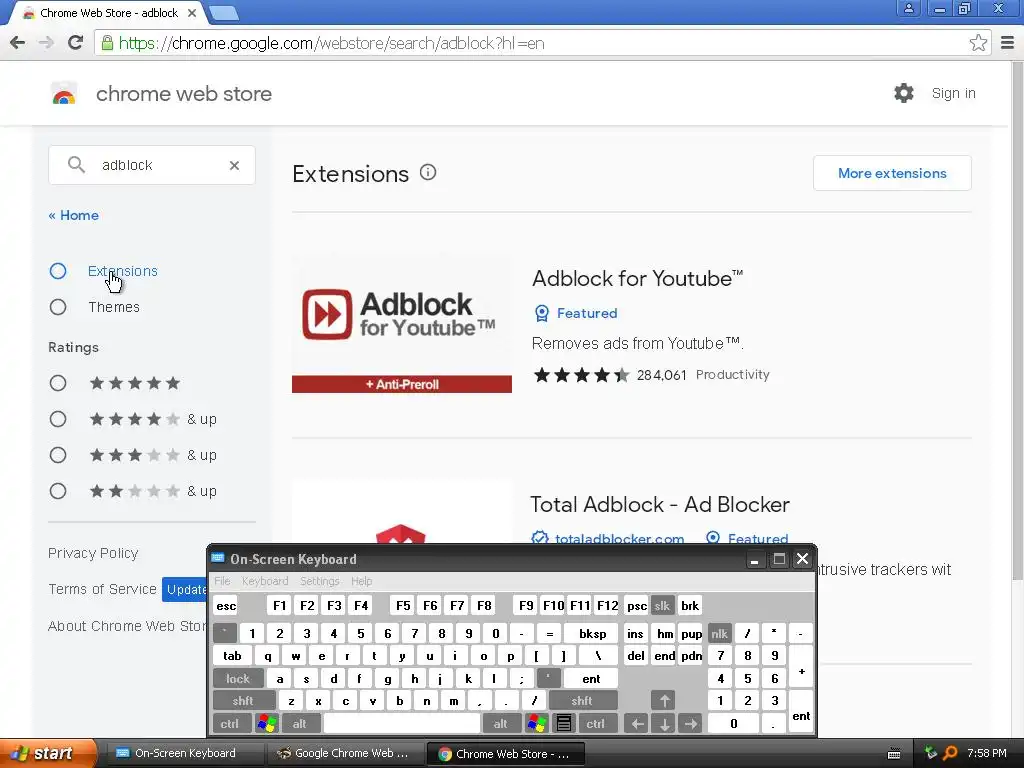Open the Keyboard menu in On-Screen Keyboard
This screenshot has width=1024, height=768.
[264, 581]
